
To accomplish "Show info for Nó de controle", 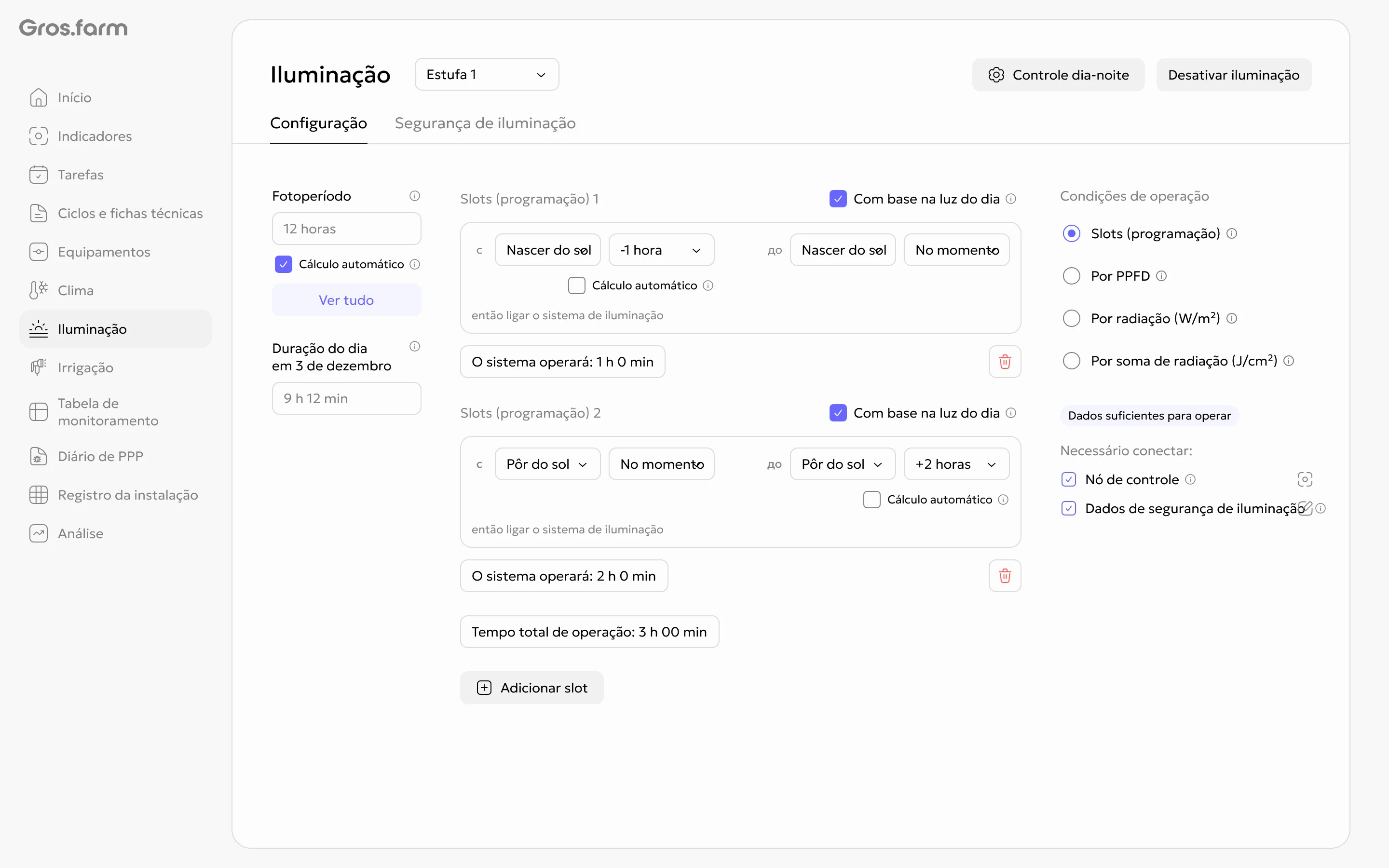I will click(x=1190, y=479).
